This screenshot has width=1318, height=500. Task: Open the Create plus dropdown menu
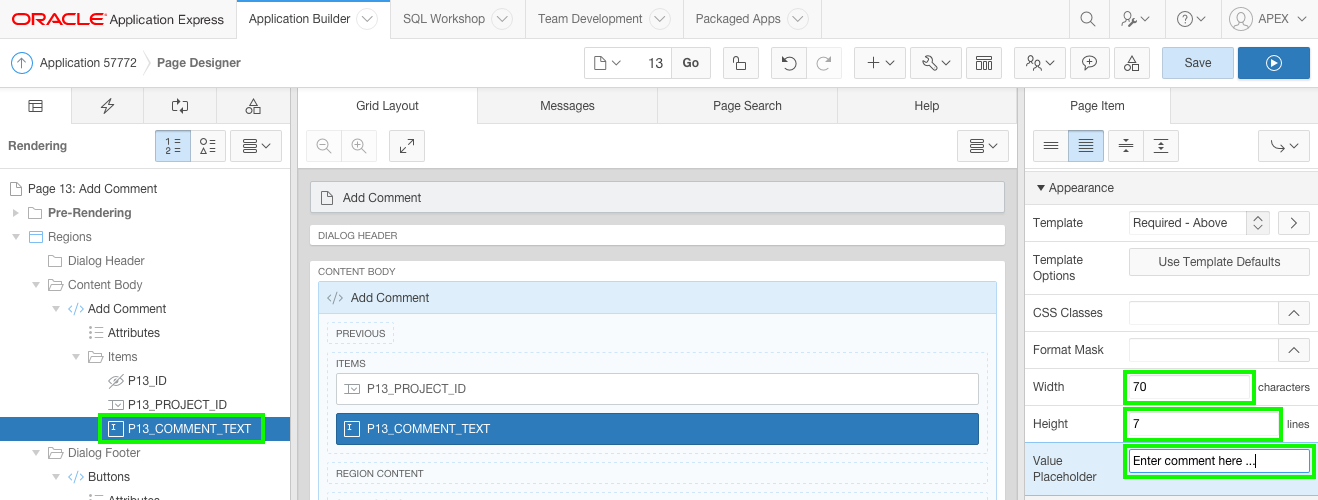tap(880, 63)
